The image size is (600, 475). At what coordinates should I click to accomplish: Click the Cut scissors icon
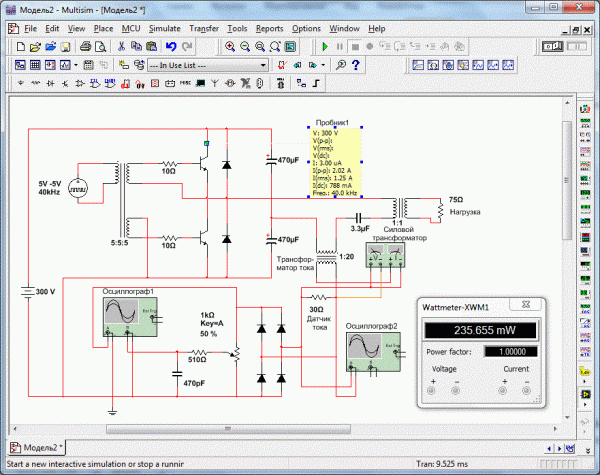121,47
